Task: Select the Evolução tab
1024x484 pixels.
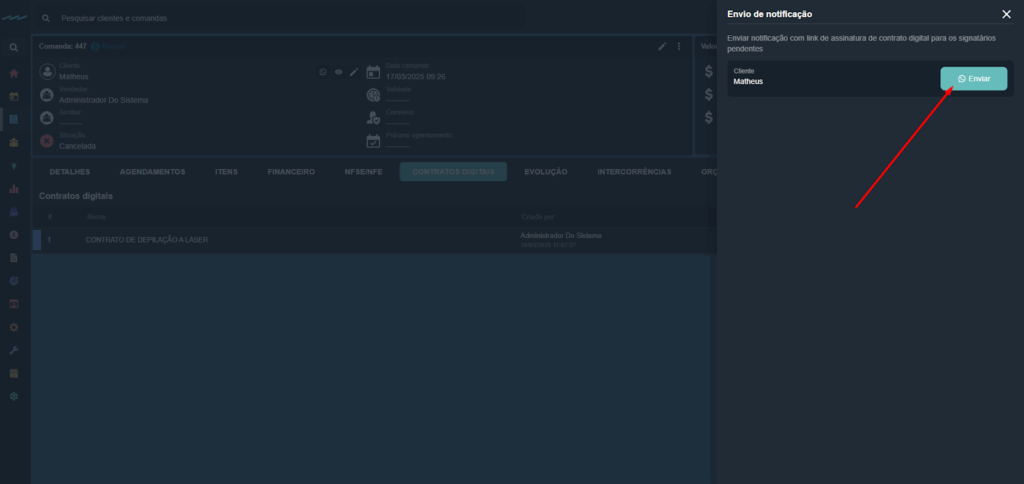Action: pos(545,172)
